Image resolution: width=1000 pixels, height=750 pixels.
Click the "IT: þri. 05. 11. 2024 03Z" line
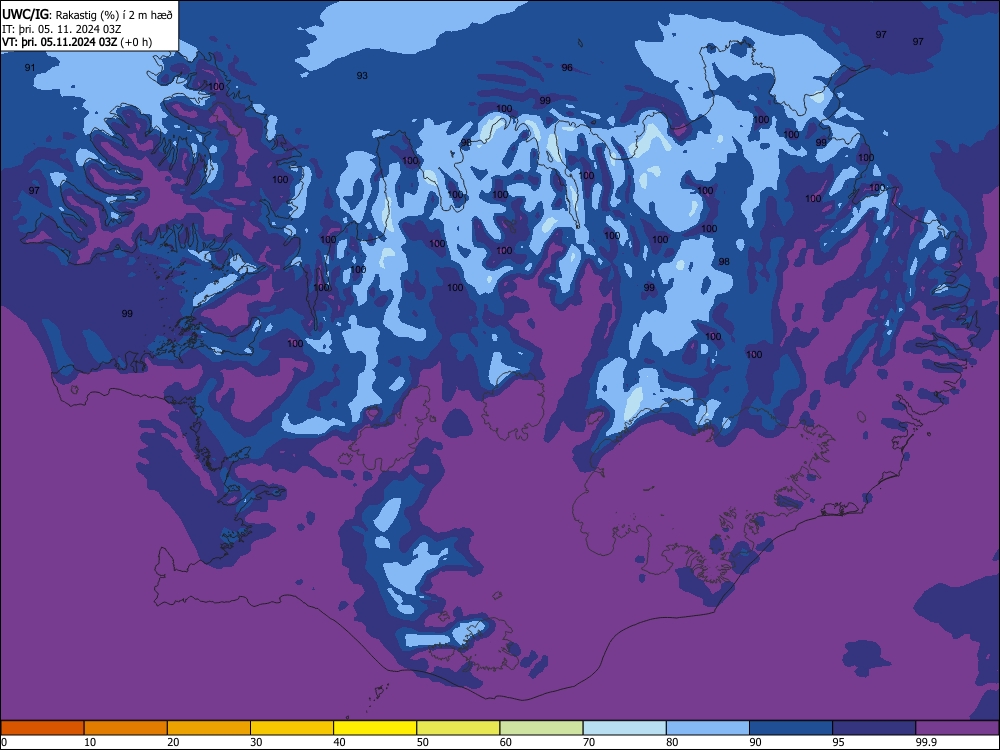coord(62,29)
